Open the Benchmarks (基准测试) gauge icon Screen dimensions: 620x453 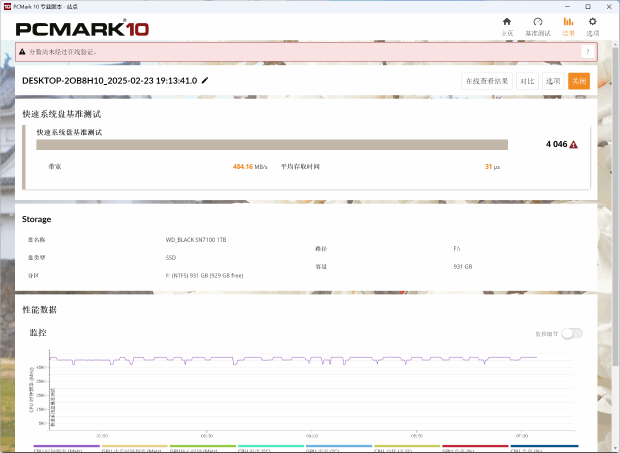point(538,22)
